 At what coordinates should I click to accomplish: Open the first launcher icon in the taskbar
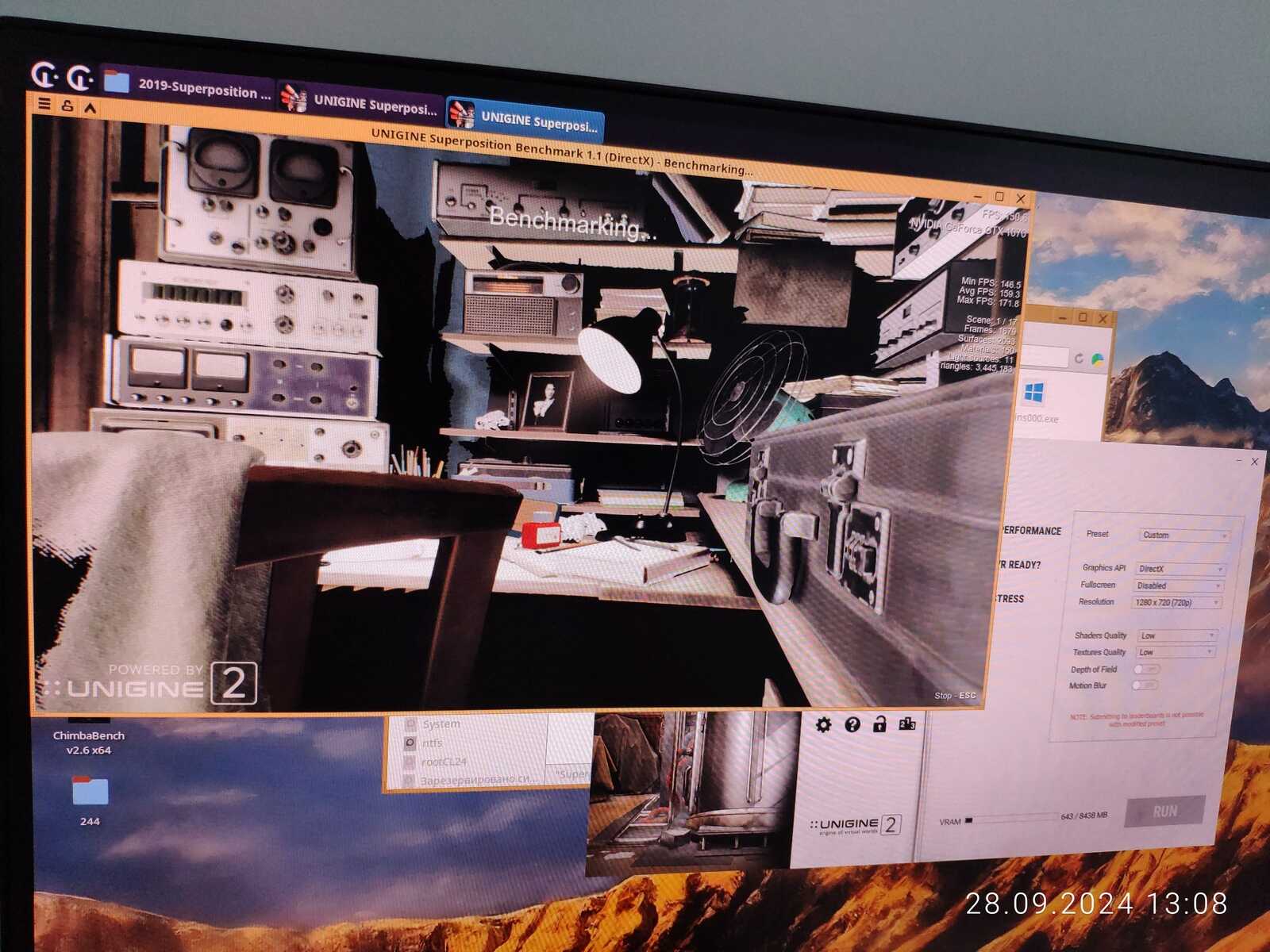click(44, 75)
